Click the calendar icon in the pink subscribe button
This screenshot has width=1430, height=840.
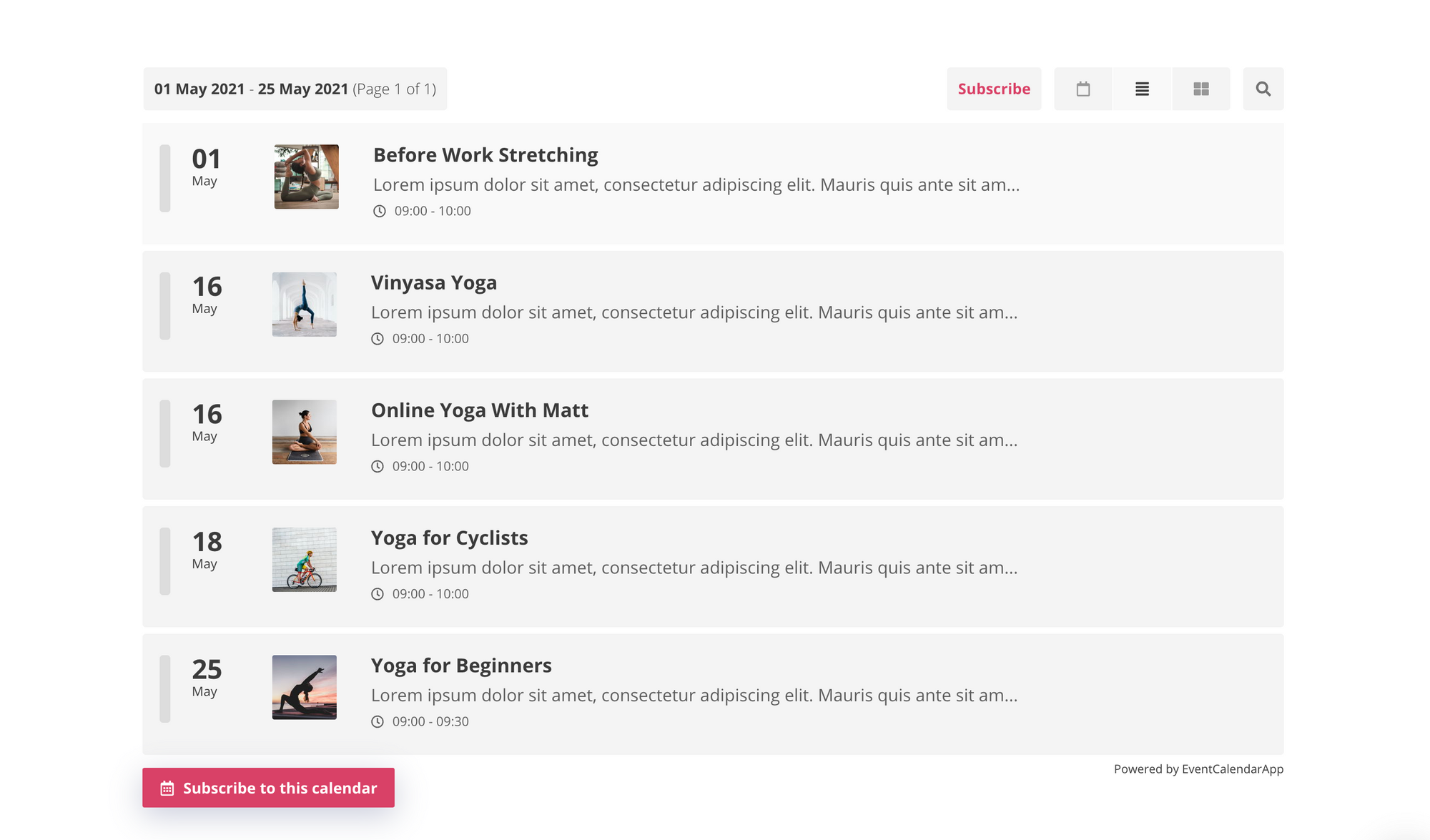click(167, 788)
